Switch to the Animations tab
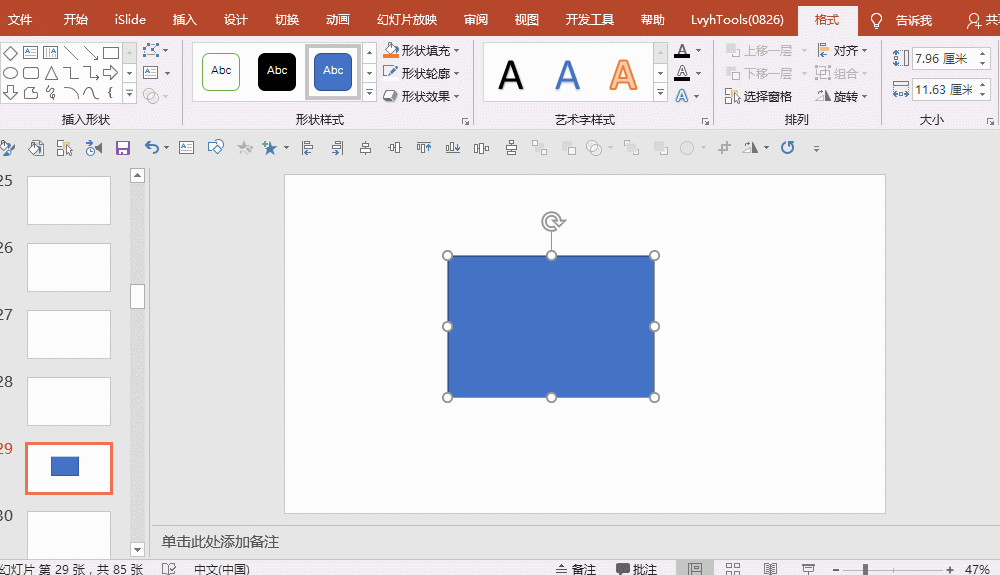This screenshot has width=1000, height=575. pyautogui.click(x=337, y=20)
